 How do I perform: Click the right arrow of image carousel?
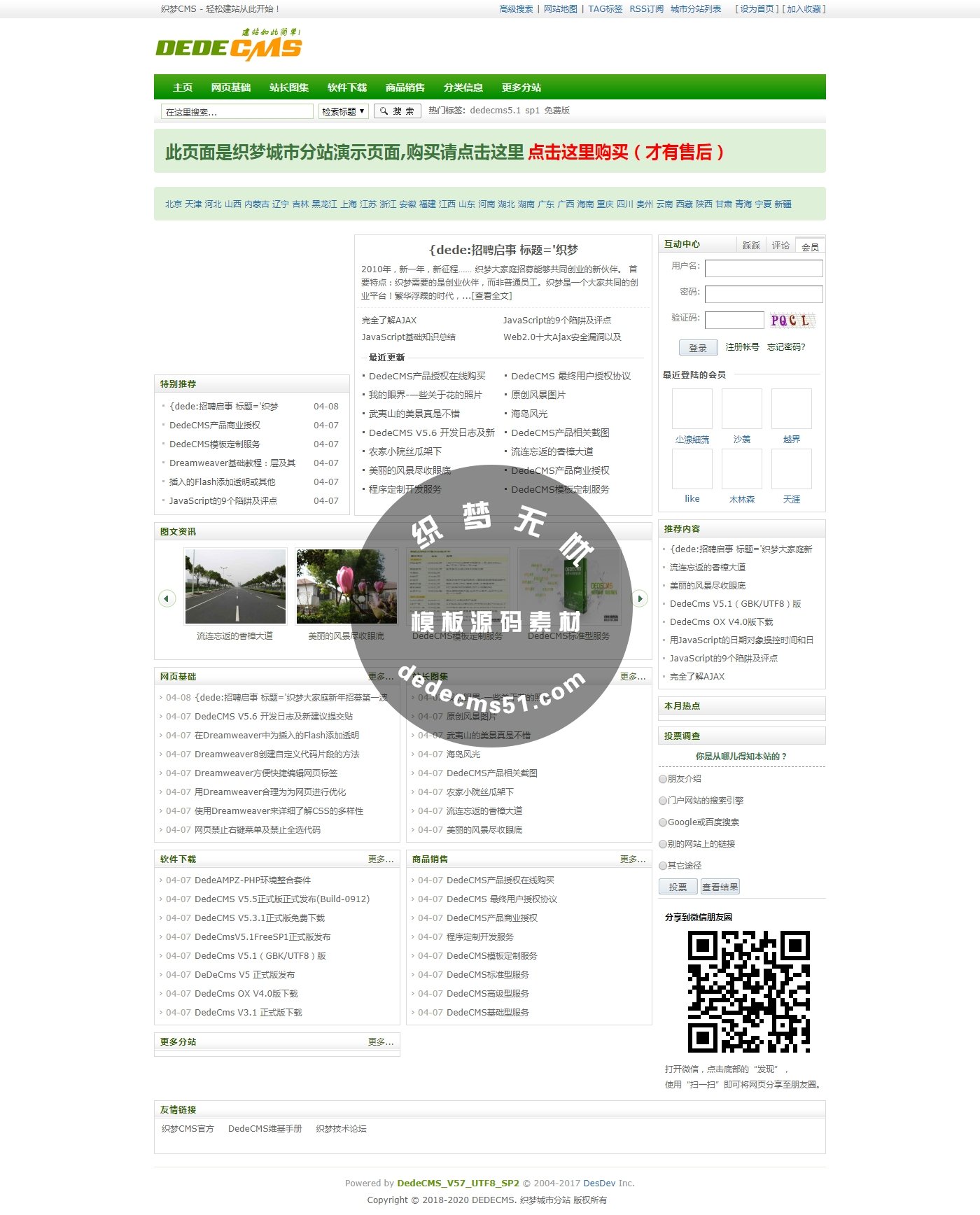639,598
